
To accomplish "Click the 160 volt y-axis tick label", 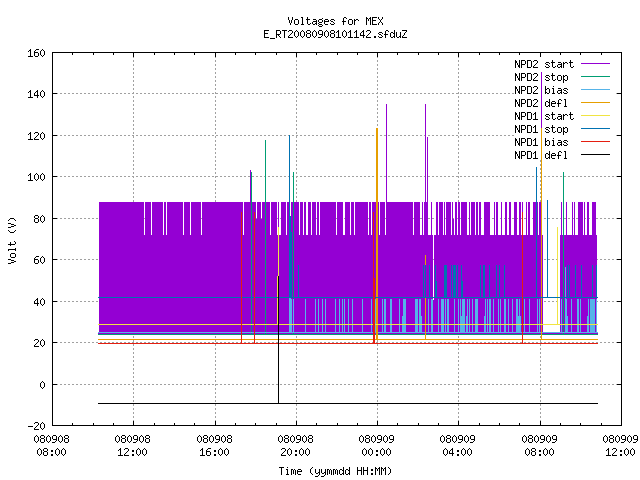I will [36, 53].
